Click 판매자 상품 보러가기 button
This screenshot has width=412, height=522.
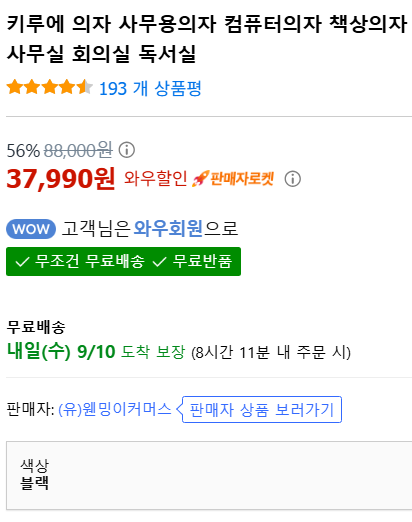click(x=261, y=410)
